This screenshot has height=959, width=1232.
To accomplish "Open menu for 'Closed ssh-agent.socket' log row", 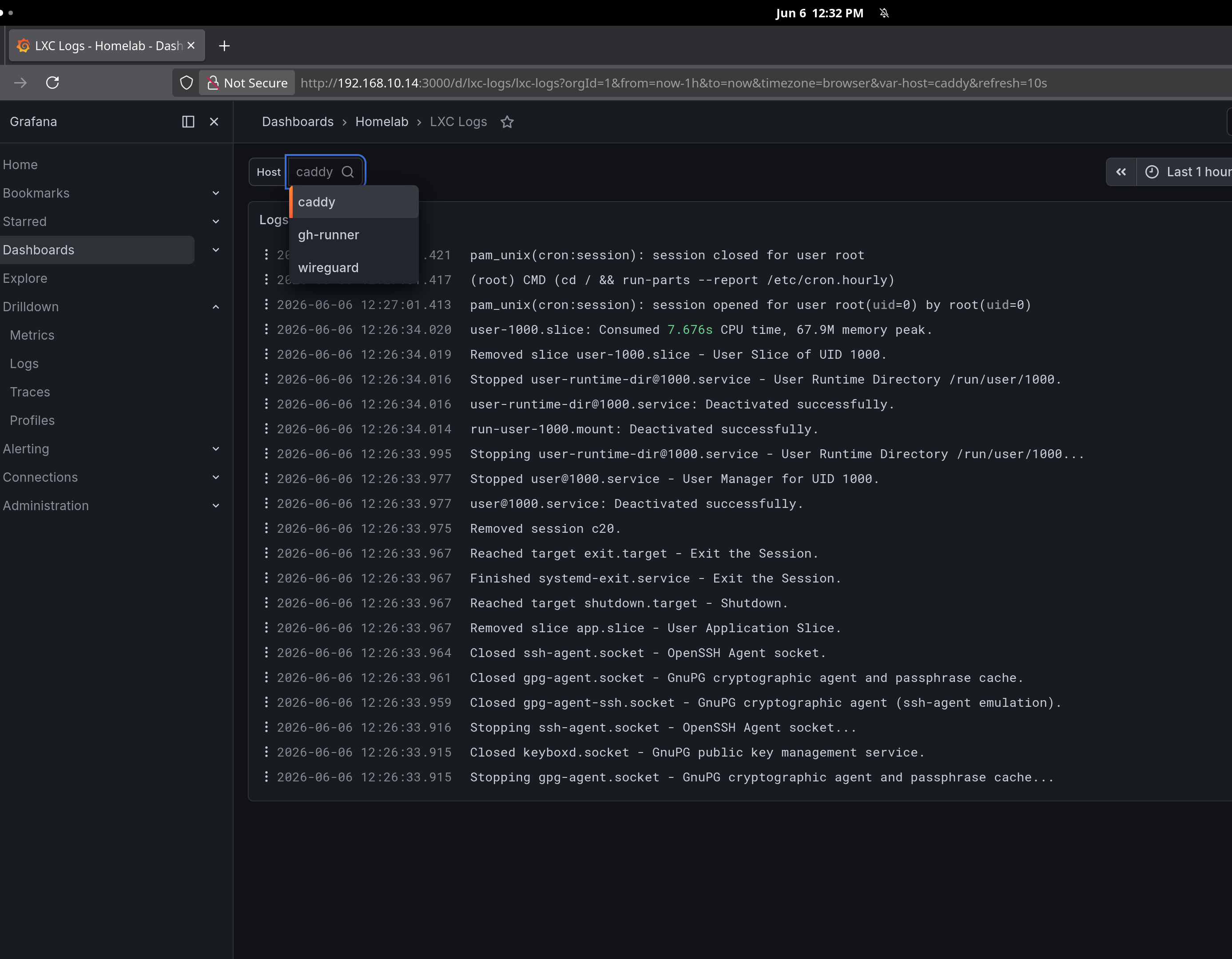I will coord(266,652).
